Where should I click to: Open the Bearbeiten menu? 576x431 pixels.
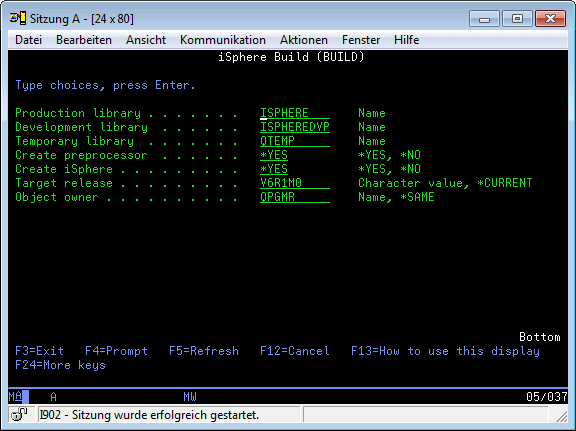click(x=84, y=40)
